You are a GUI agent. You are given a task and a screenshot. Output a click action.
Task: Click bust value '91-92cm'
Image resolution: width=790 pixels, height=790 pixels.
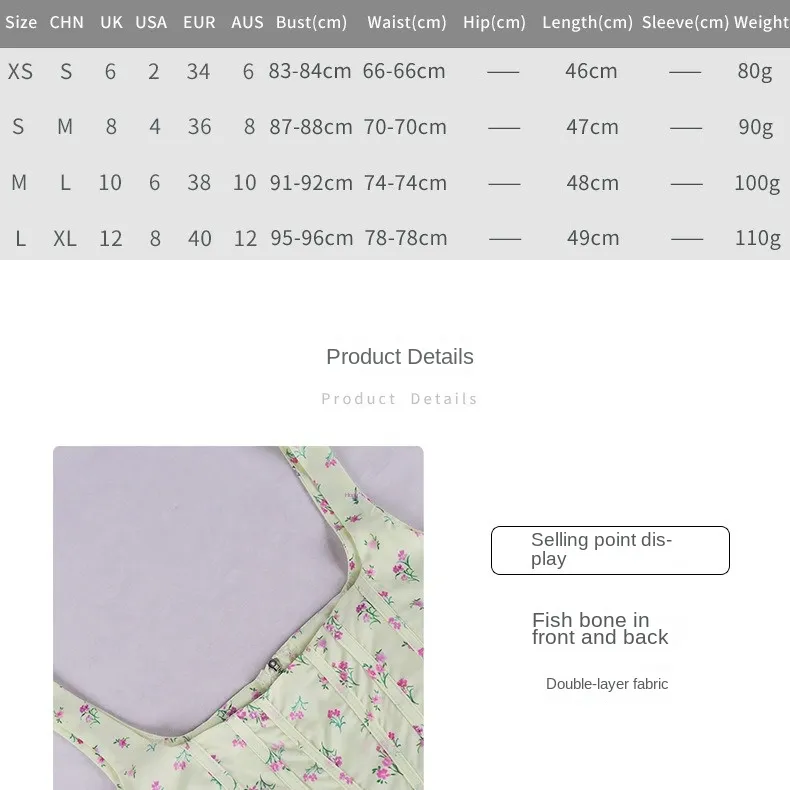[x=311, y=183]
